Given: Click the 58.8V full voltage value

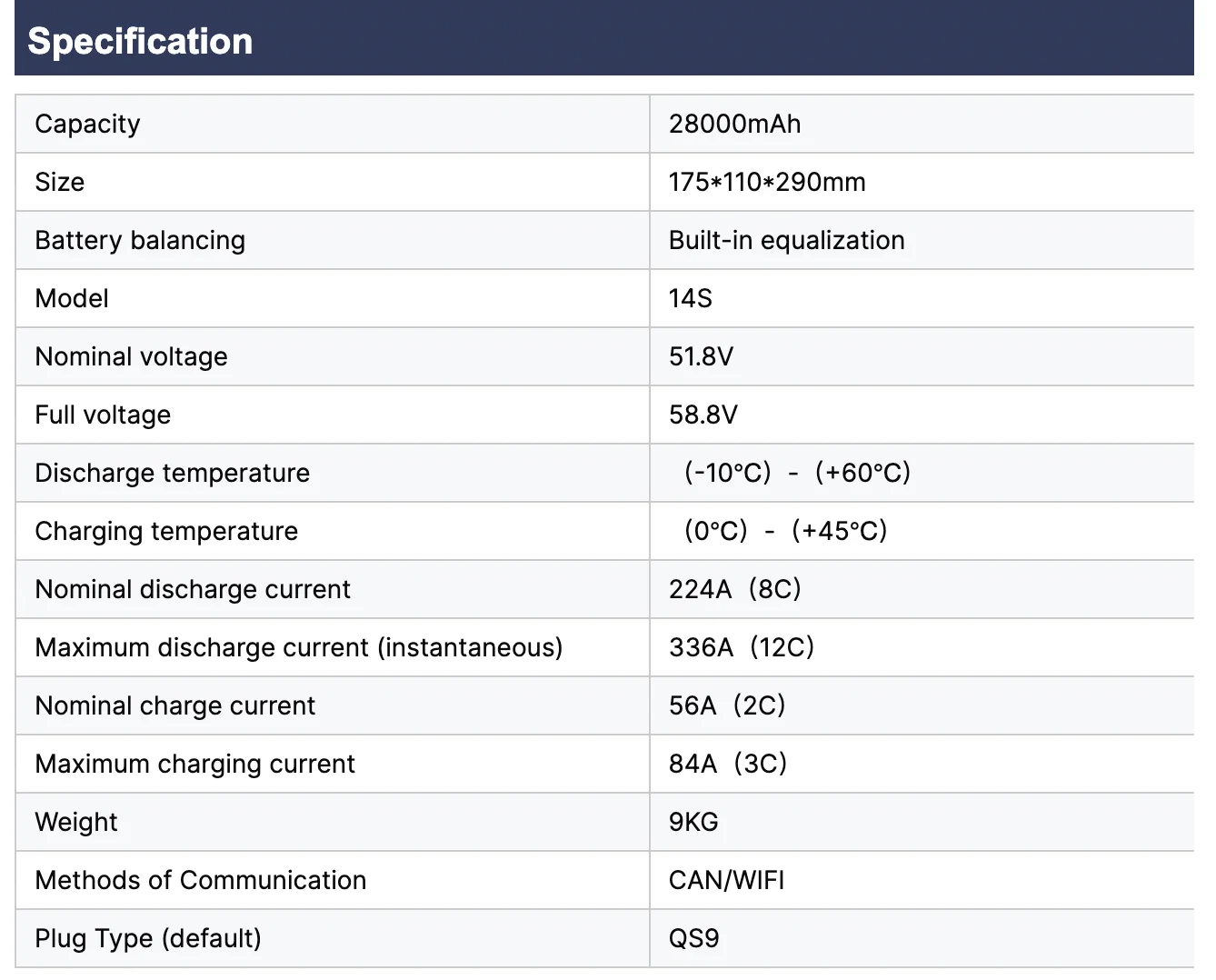Looking at the screenshot, I should (703, 415).
